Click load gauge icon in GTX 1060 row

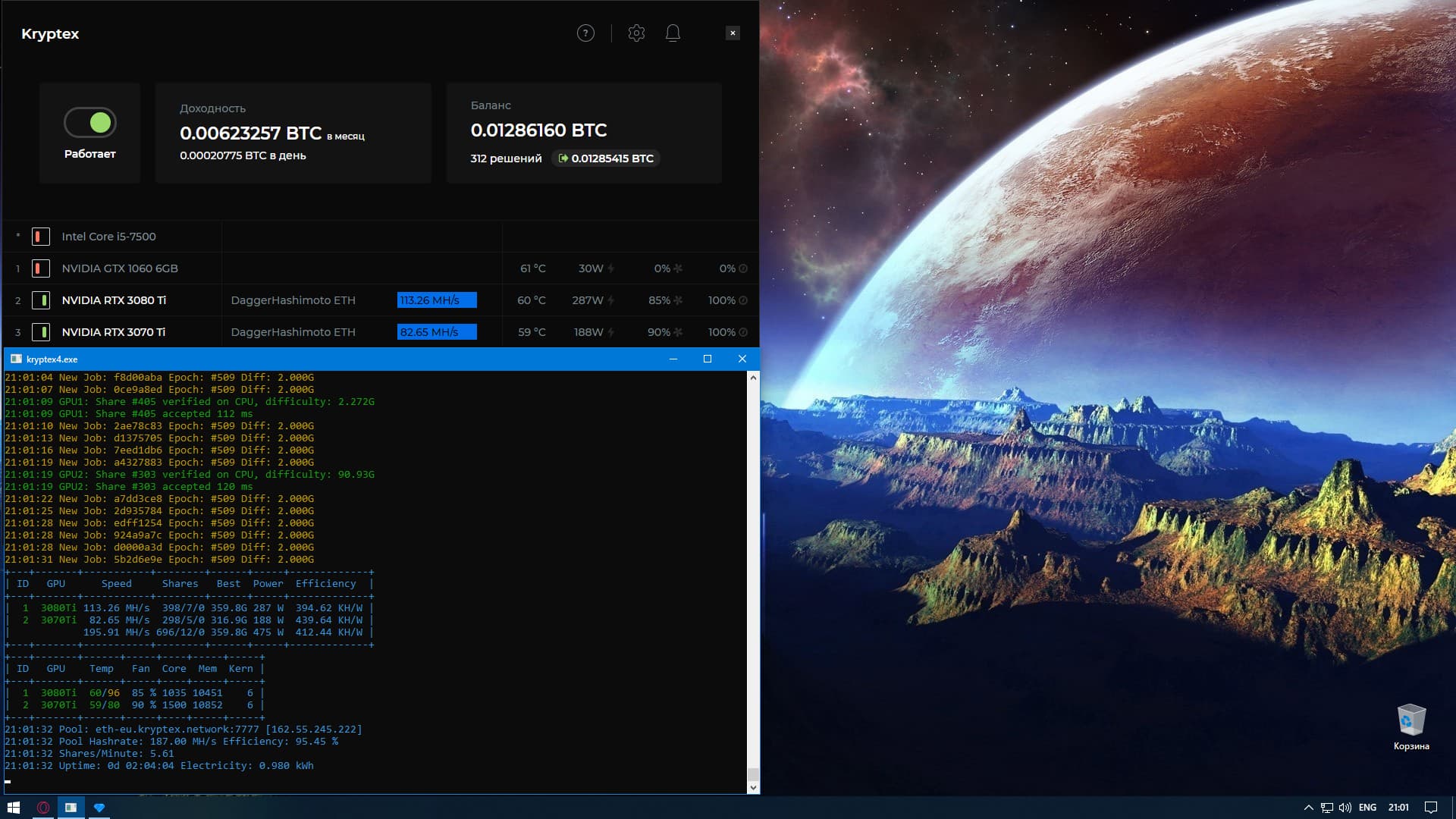click(743, 268)
